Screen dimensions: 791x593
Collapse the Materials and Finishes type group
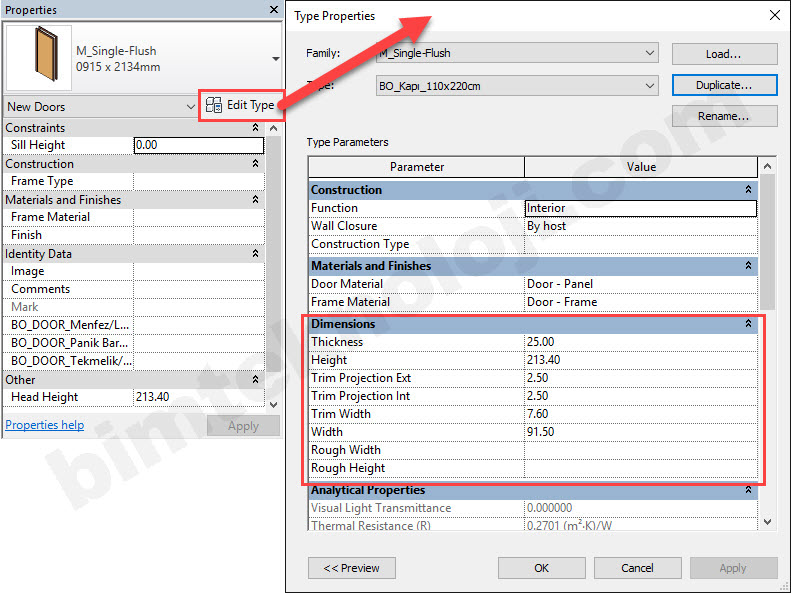748,266
